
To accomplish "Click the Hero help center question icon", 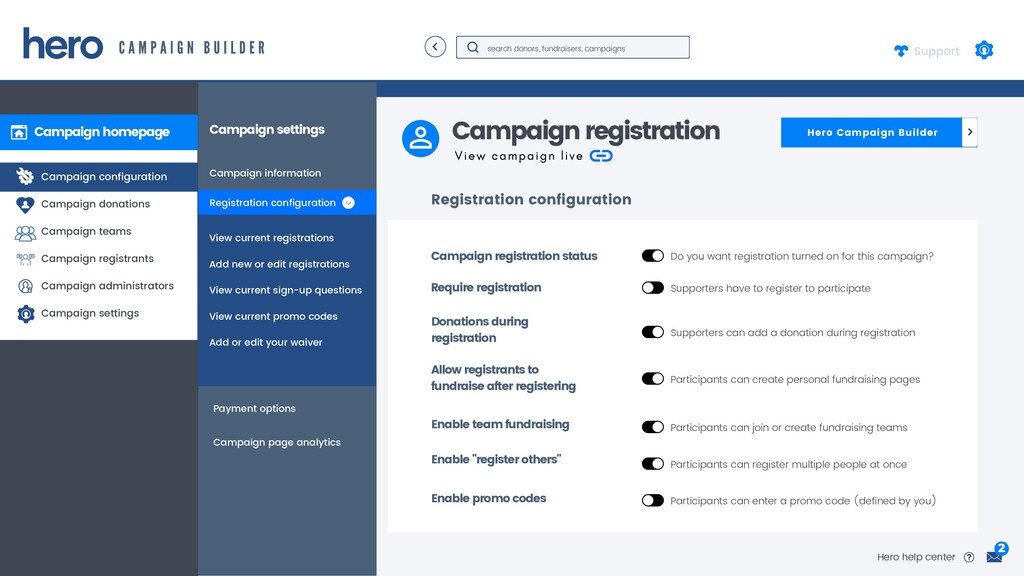I will (x=969, y=557).
